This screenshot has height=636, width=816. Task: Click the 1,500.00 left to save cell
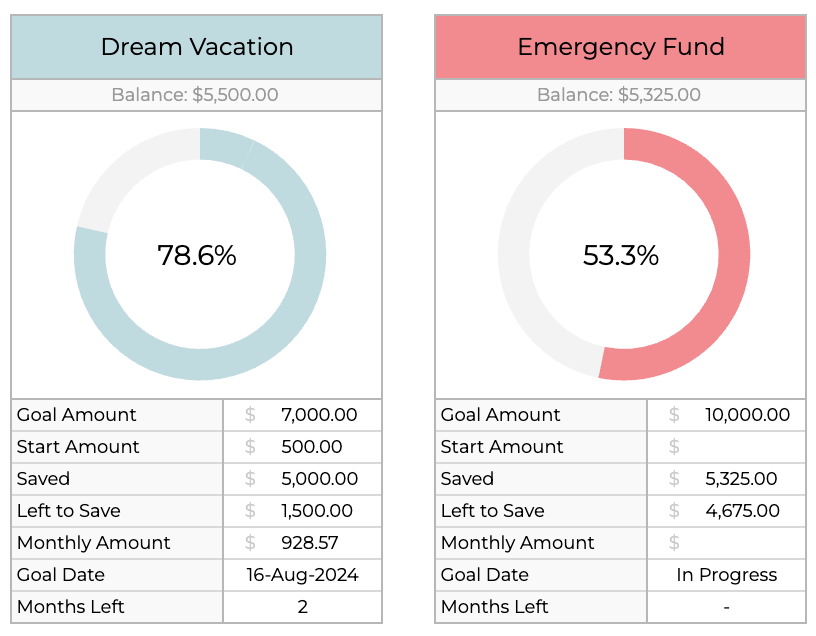[x=317, y=511]
